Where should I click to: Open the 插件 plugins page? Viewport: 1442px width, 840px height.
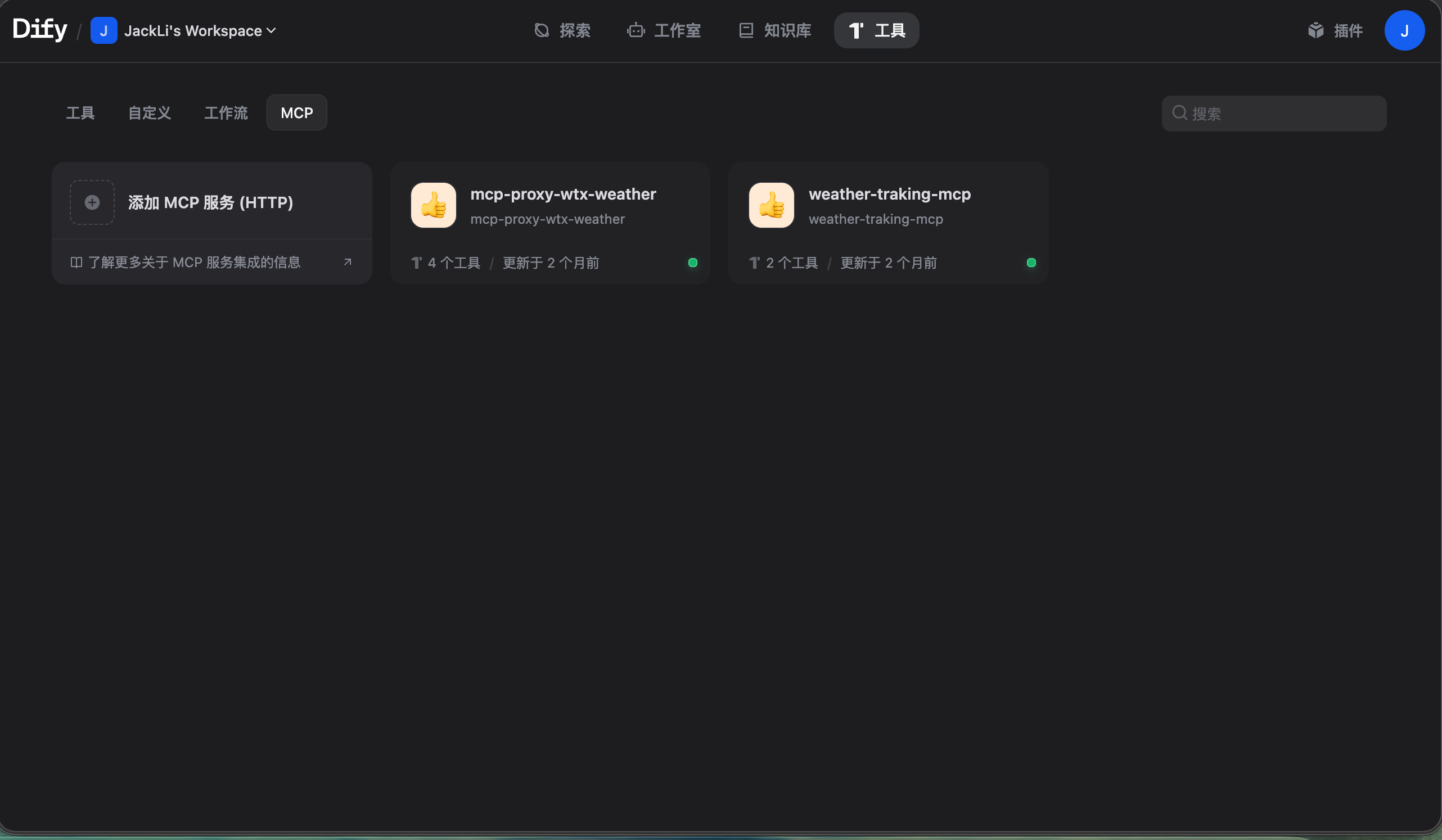[1335, 30]
